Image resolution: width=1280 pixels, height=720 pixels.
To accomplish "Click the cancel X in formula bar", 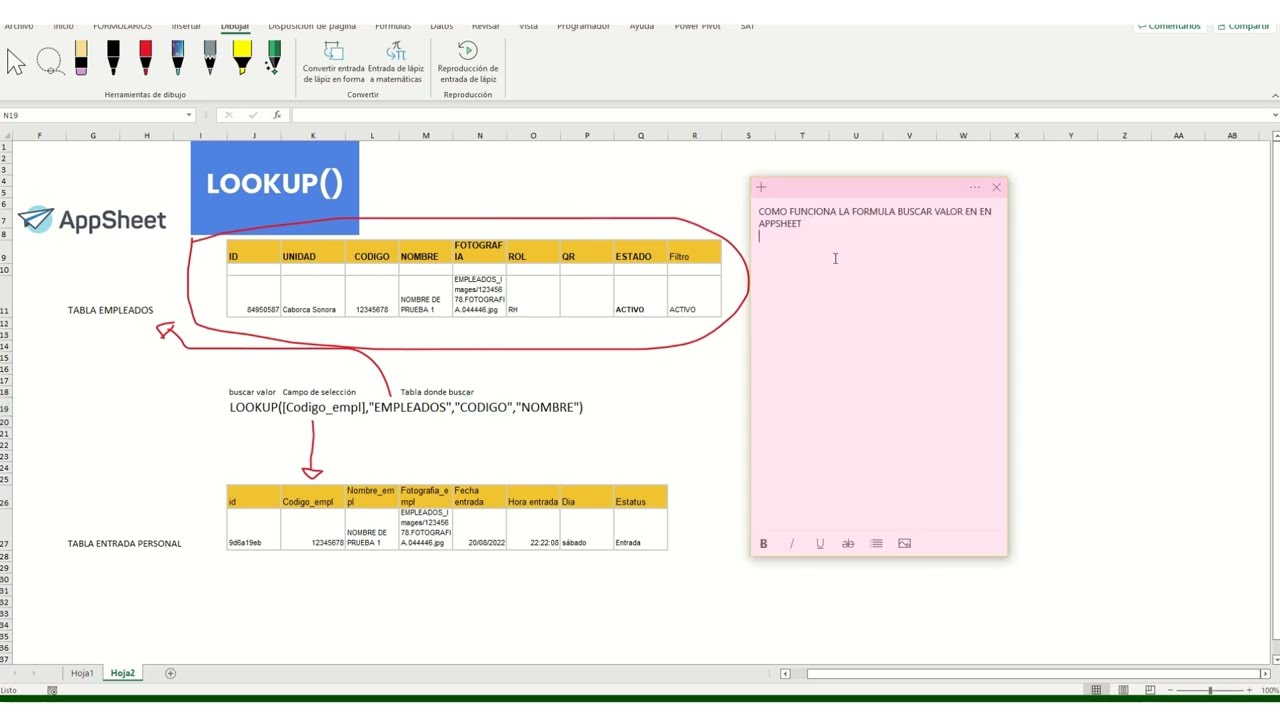I will coord(228,115).
